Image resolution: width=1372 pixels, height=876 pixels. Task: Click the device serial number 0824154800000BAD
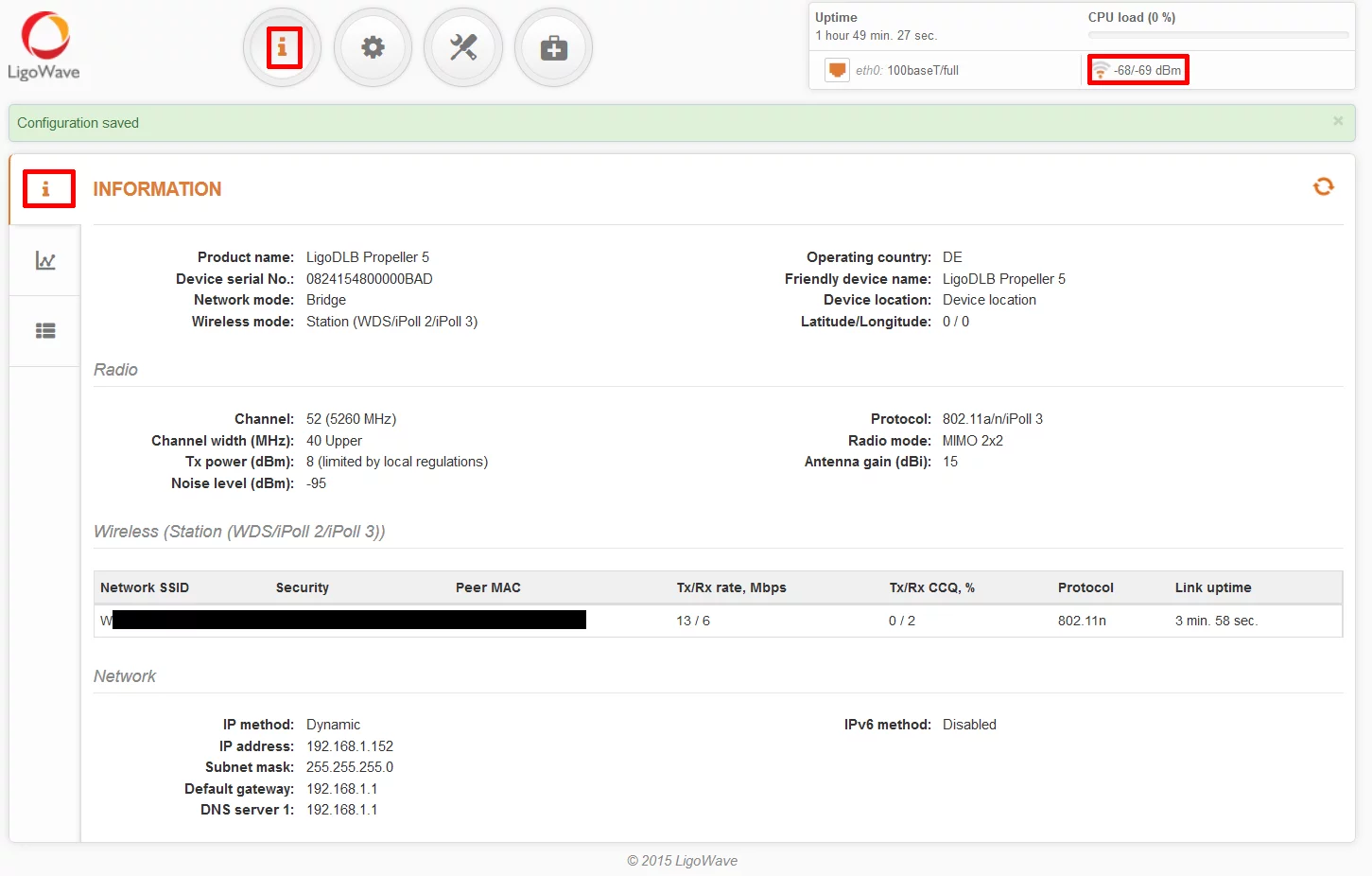coord(370,279)
